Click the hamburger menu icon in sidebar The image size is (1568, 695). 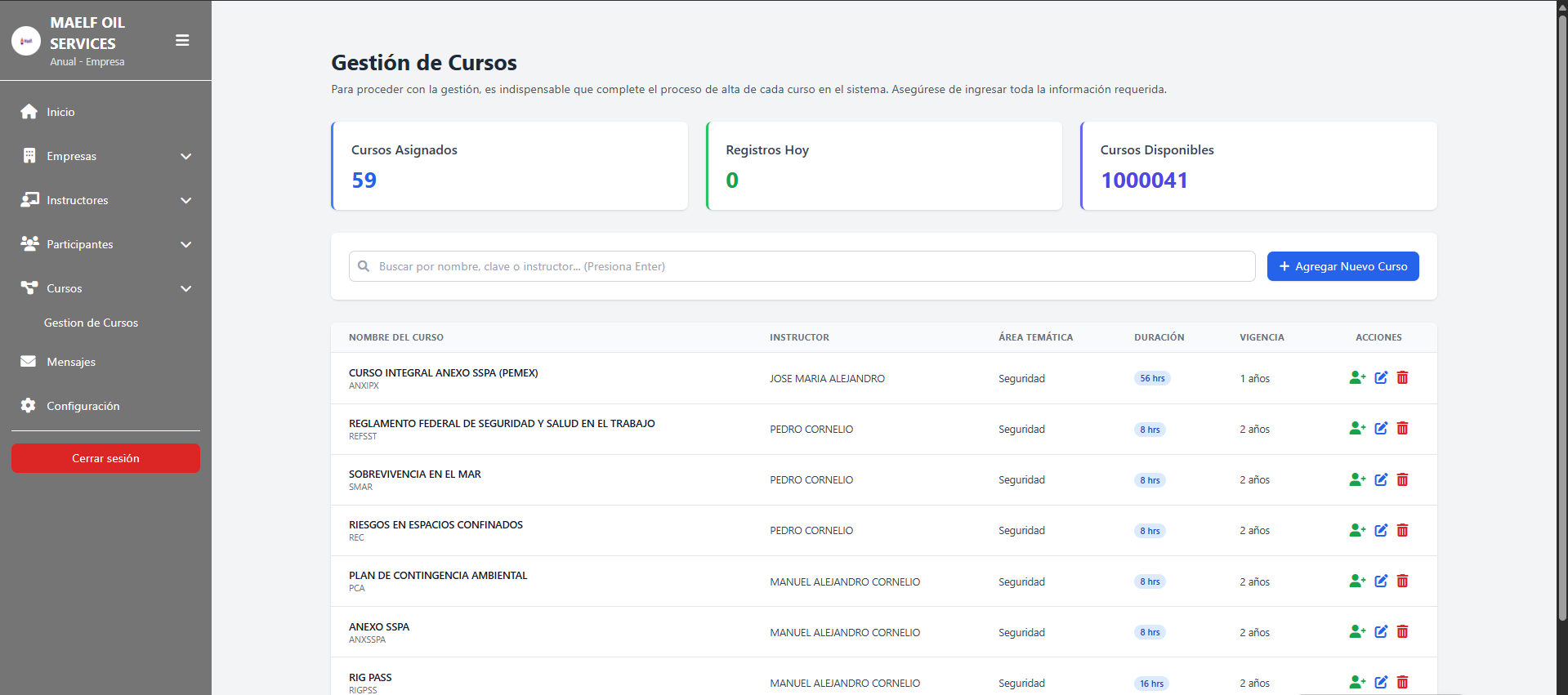coord(182,41)
